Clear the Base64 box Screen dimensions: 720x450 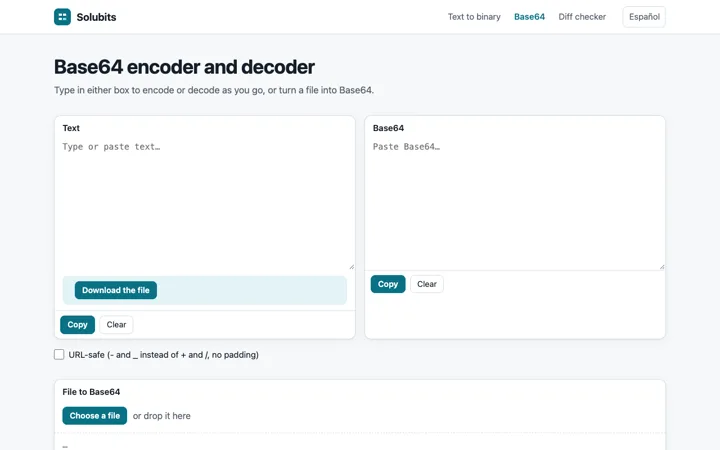[427, 284]
